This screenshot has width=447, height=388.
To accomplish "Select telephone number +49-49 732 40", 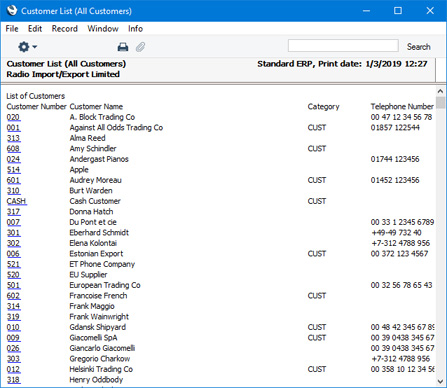I will [396, 233].
